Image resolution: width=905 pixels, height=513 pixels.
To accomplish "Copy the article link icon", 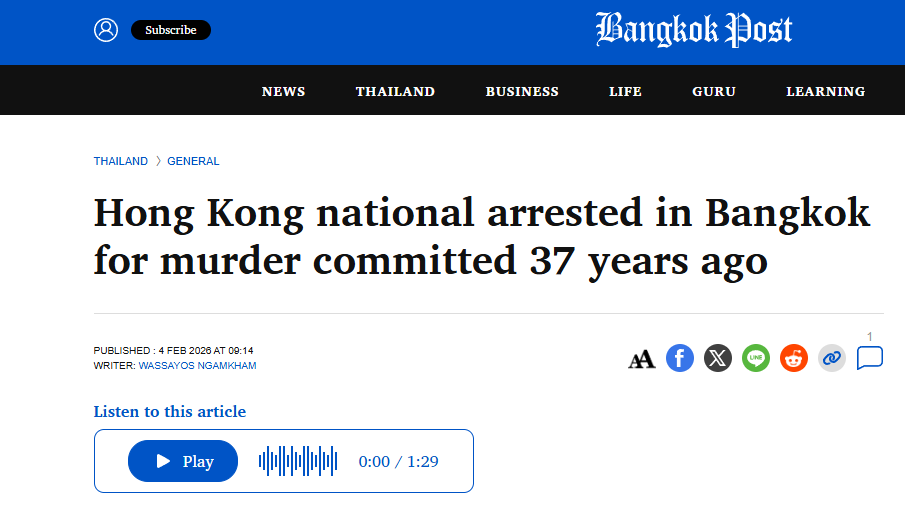I will [832, 358].
